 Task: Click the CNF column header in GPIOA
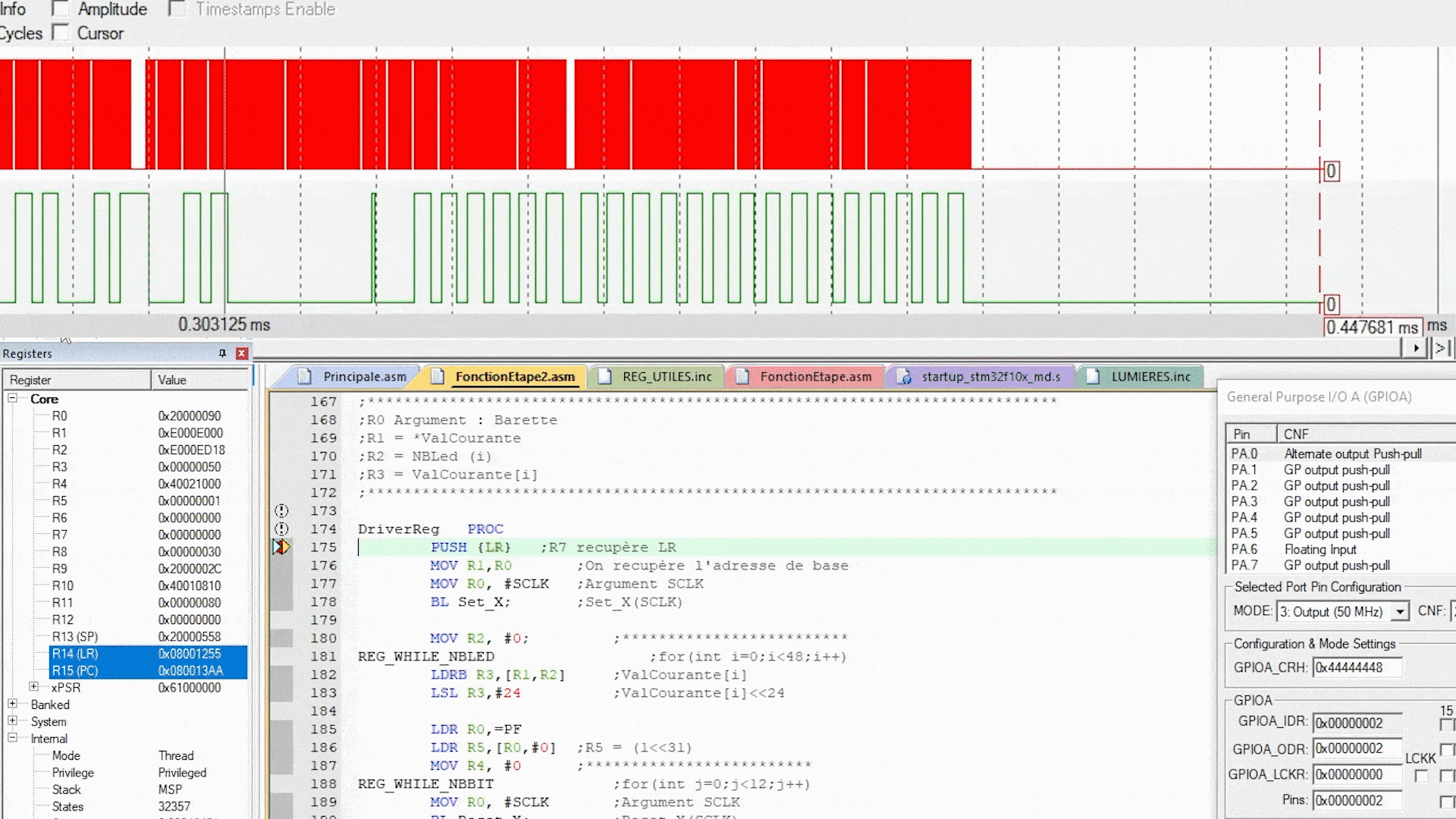click(x=1367, y=434)
